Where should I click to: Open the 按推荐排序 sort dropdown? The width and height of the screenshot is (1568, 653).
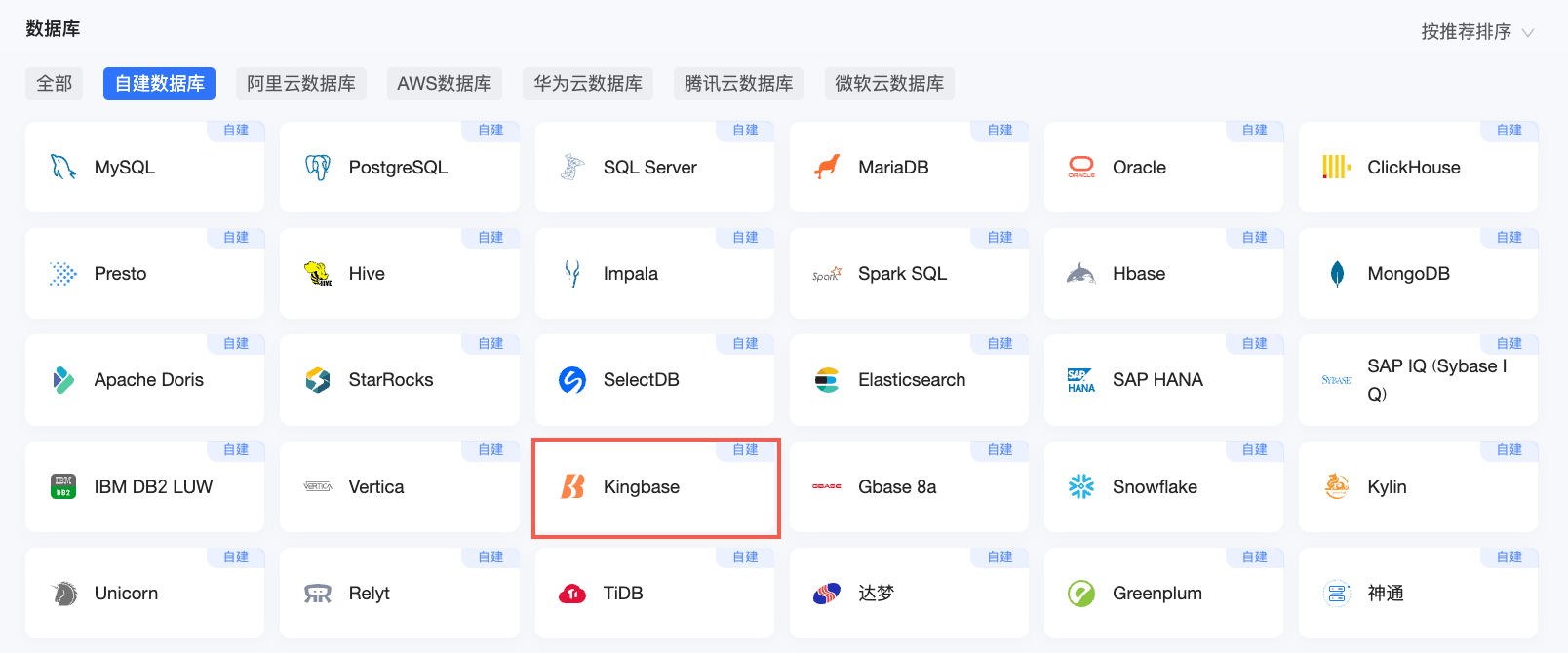pyautogui.click(x=1478, y=32)
